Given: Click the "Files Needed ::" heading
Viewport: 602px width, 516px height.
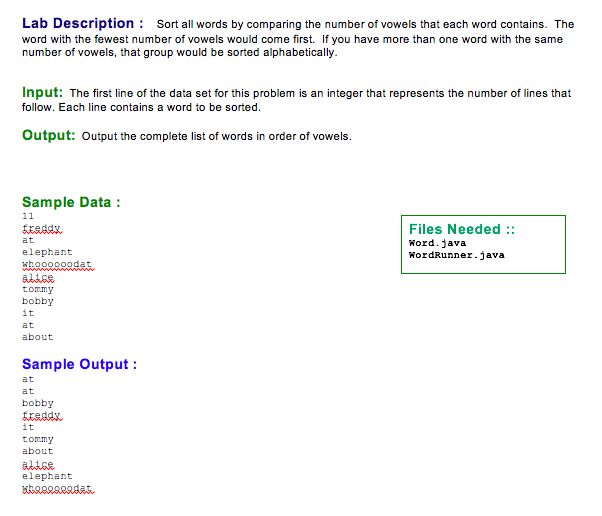Looking at the screenshot, I should point(462,229).
